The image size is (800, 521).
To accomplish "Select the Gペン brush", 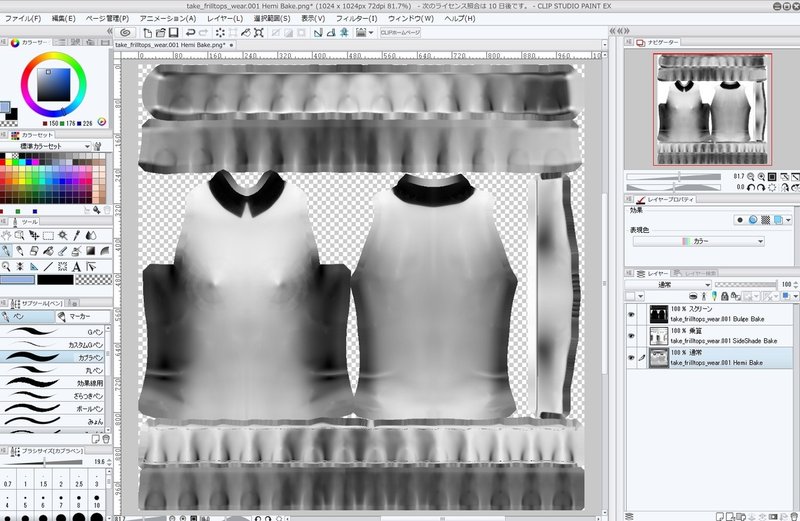I will tap(53, 332).
